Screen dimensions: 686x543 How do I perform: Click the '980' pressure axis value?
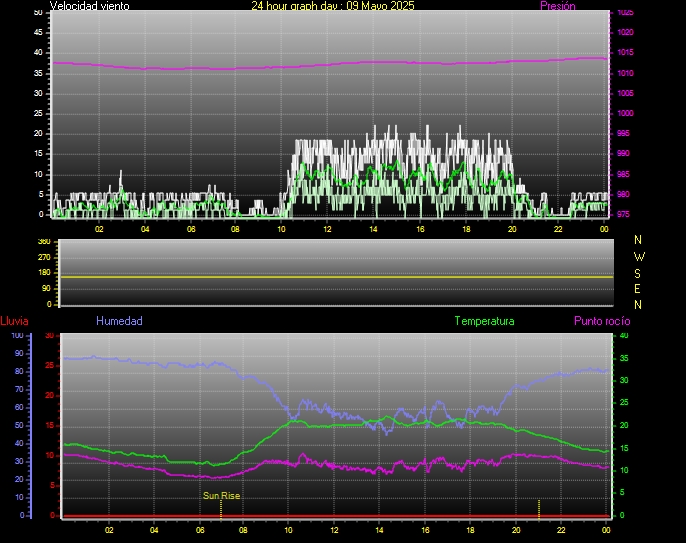[x=623, y=194]
